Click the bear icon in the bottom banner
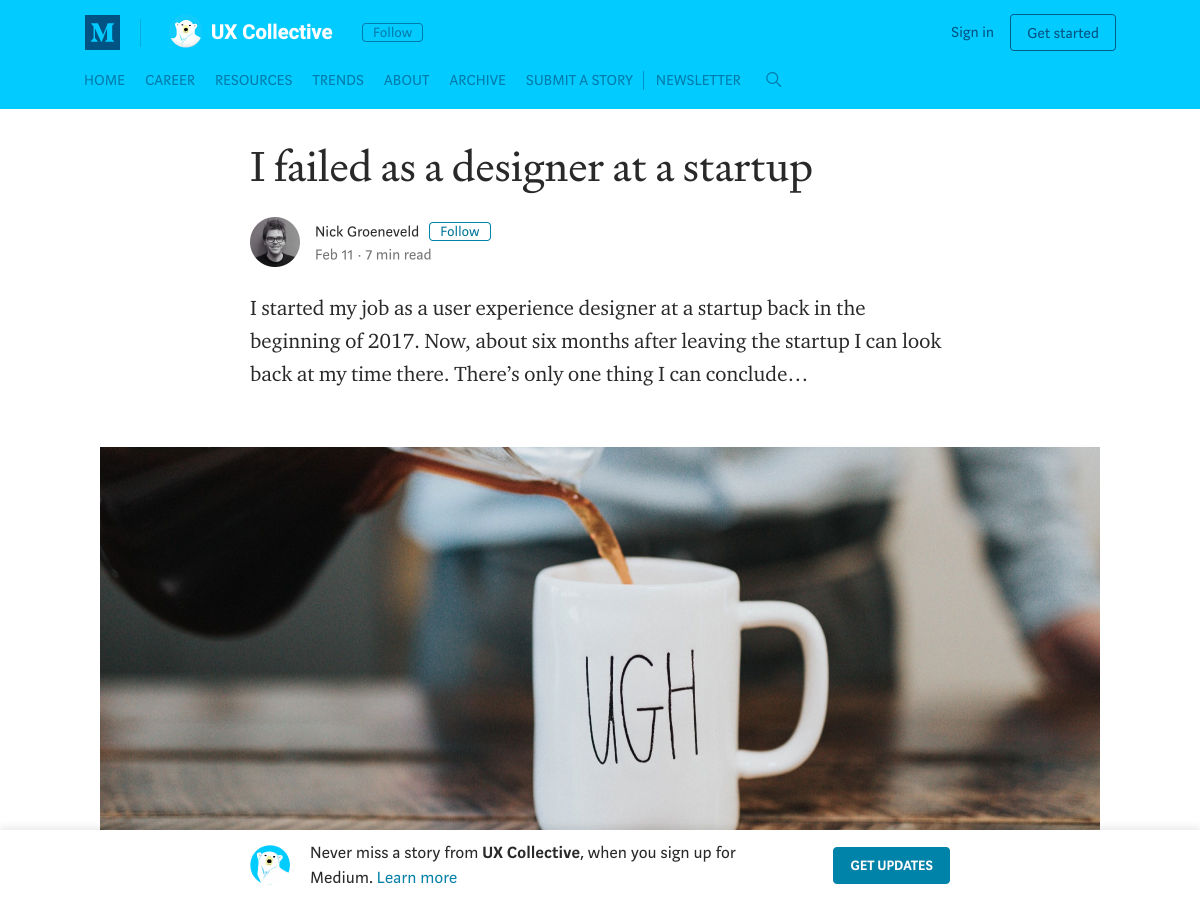The height and width of the screenshot is (900, 1200). 270,865
